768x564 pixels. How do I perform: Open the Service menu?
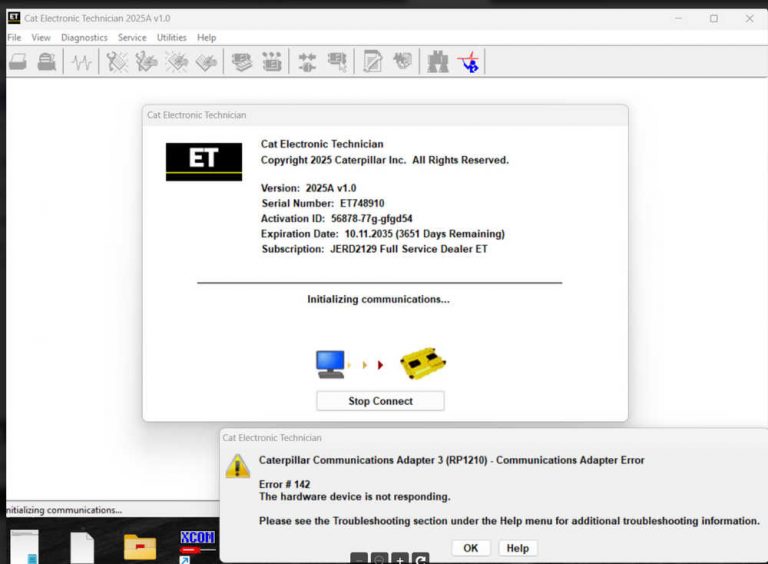click(132, 38)
